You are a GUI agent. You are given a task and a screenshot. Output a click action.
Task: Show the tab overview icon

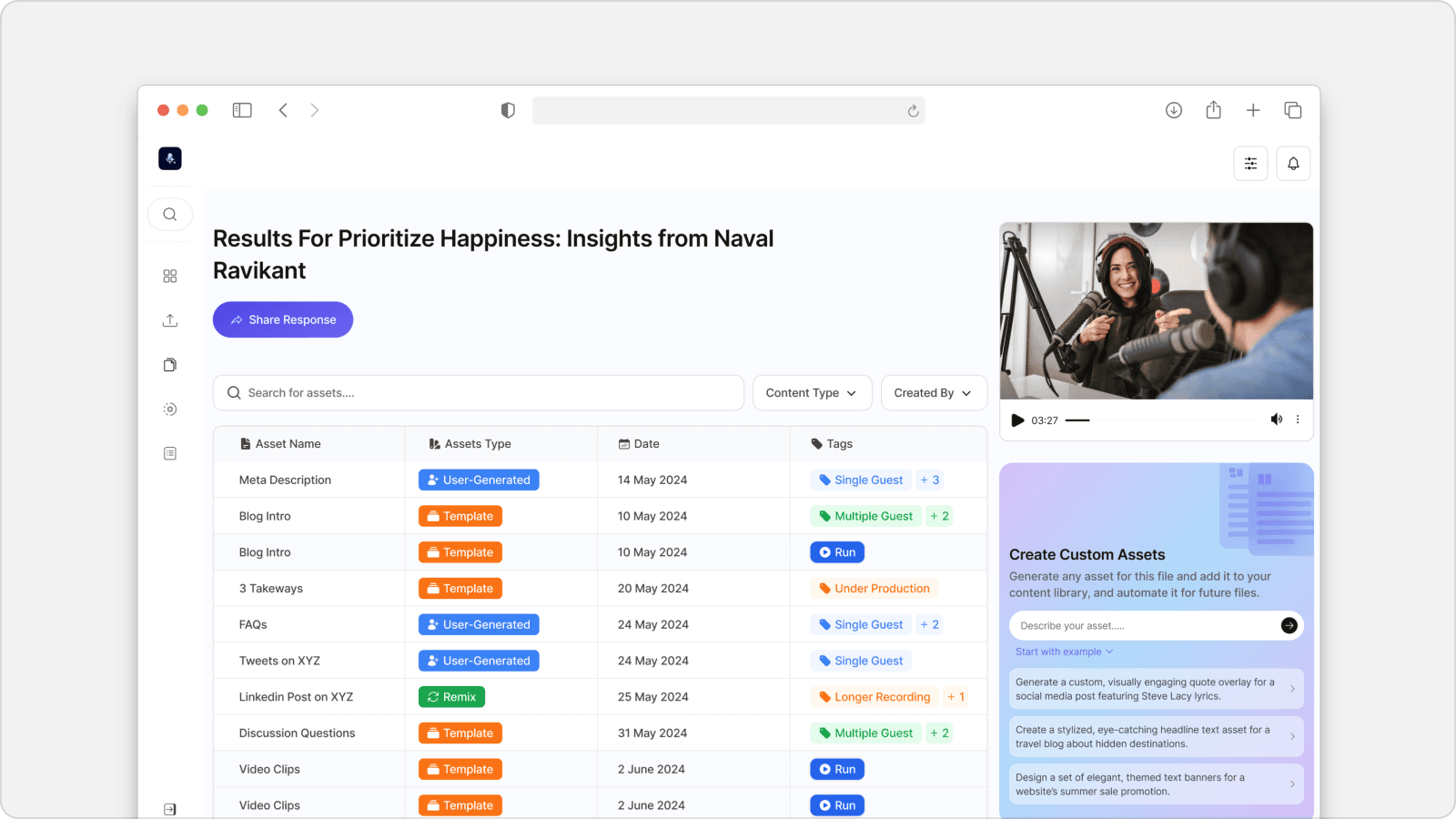1293,110
